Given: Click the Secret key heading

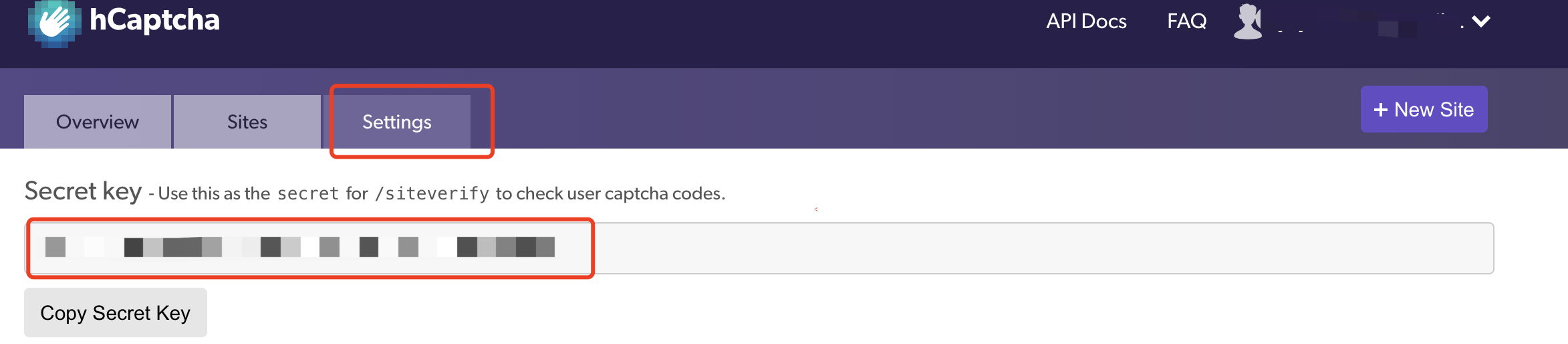Looking at the screenshot, I should tap(83, 191).
